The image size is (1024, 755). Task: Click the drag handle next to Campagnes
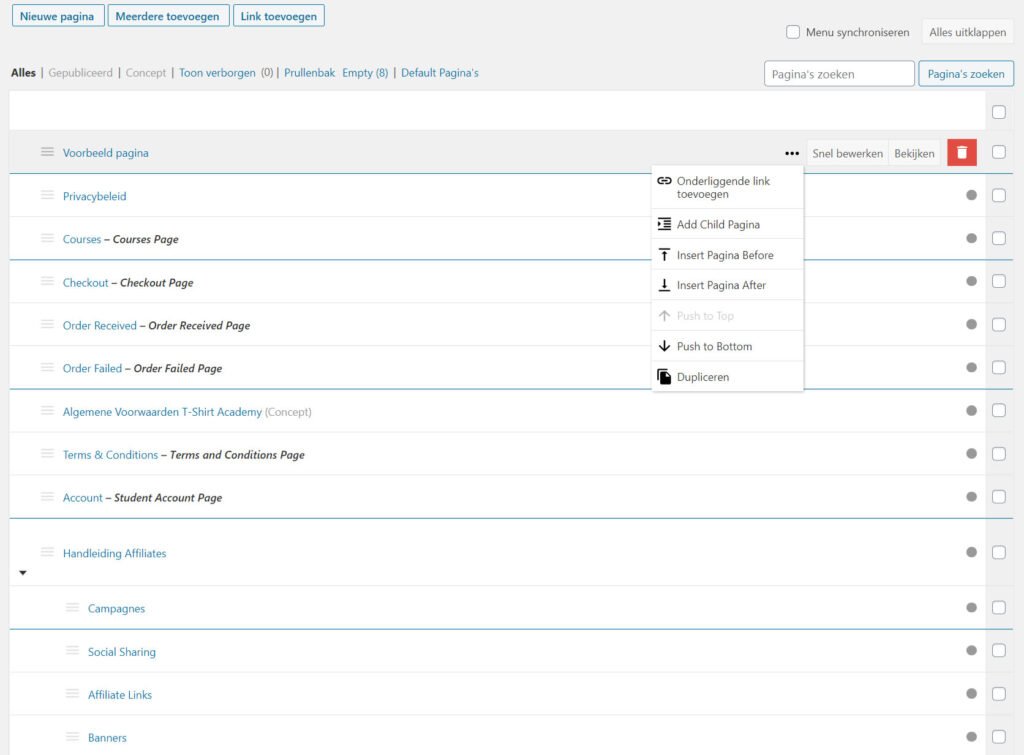[x=72, y=608]
